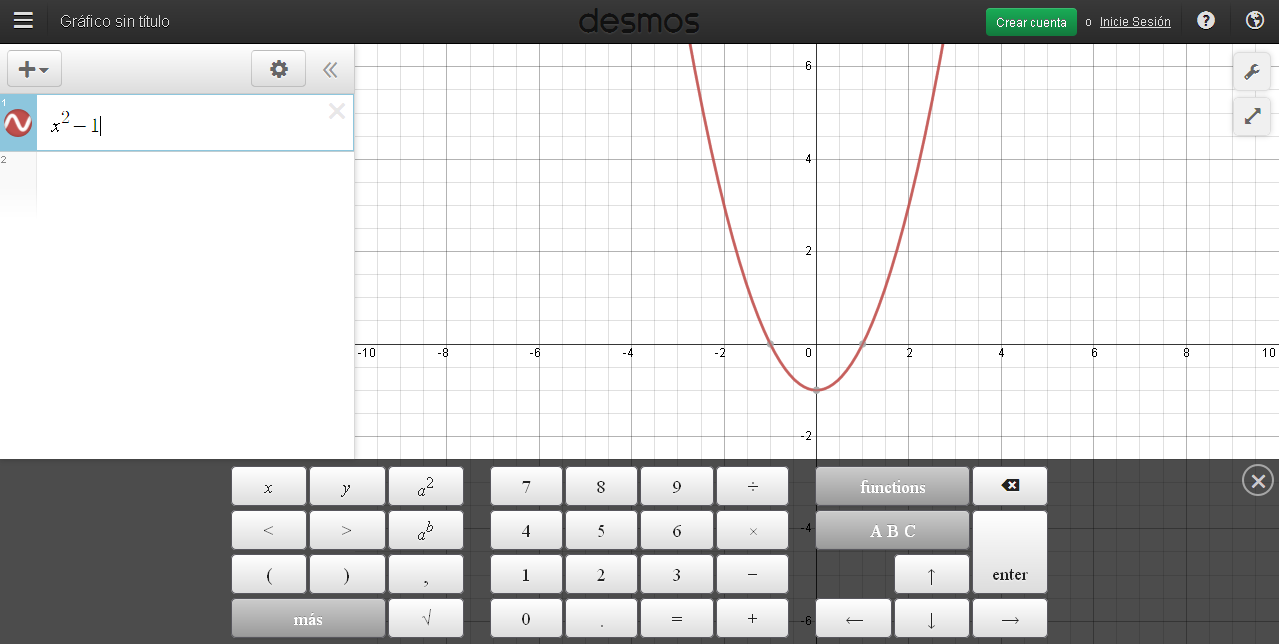This screenshot has height=644, width=1282.
Task: Open the expression list settings gear
Action: click(278, 69)
